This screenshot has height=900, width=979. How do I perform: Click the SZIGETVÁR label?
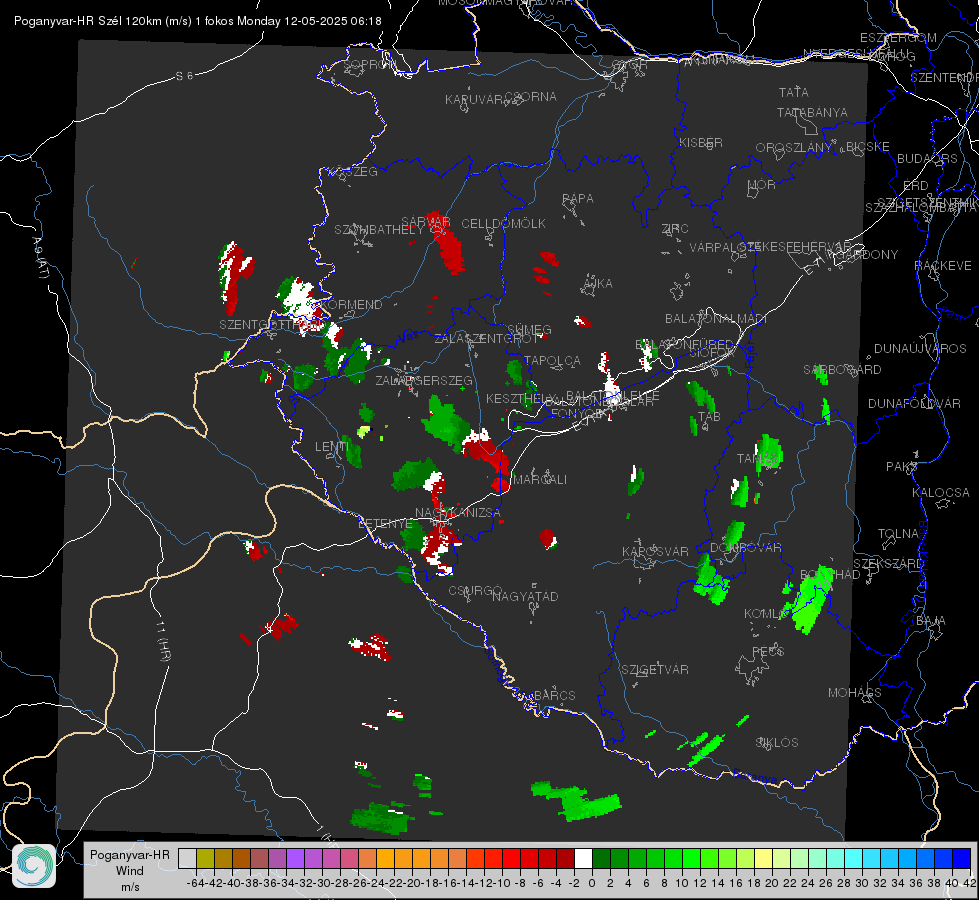[655, 670]
